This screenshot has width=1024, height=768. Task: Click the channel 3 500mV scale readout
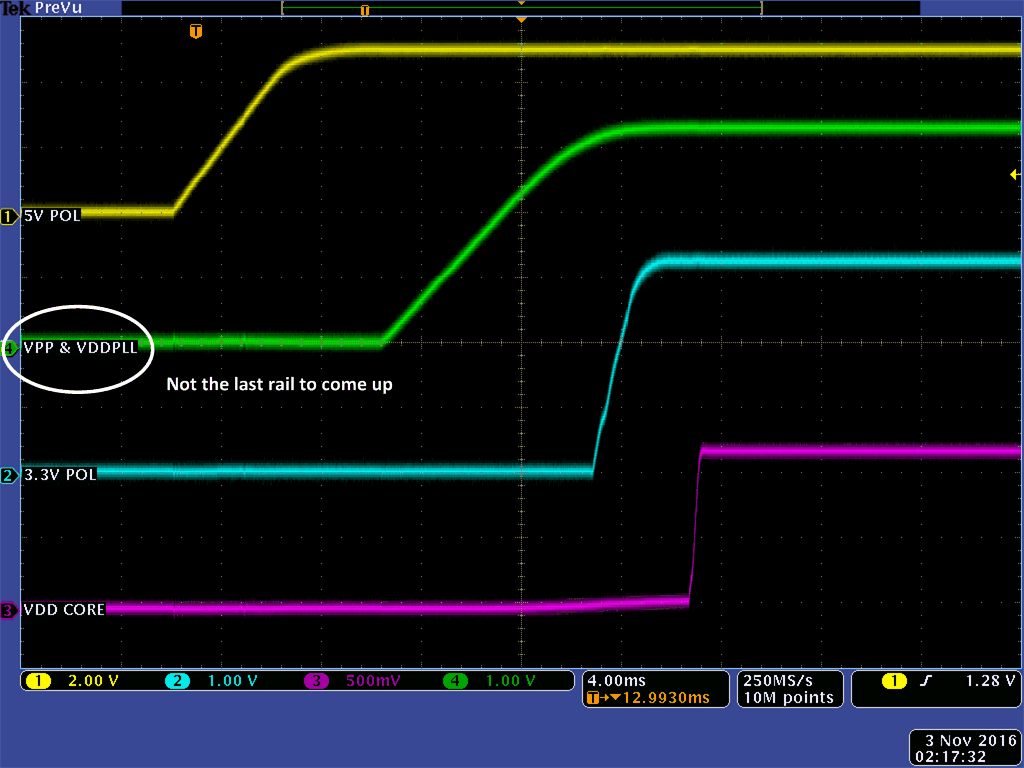point(369,681)
